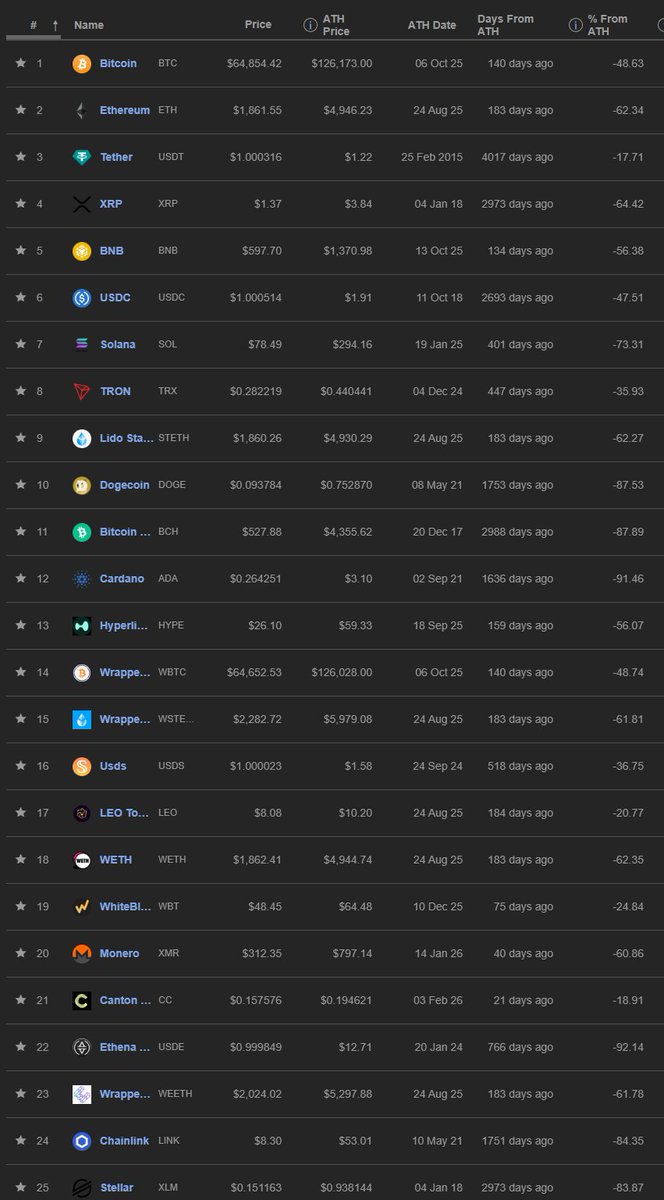Screen dimensions: 664x1200
Task: Sort the table by ATH Date
Action: [x=432, y=25]
